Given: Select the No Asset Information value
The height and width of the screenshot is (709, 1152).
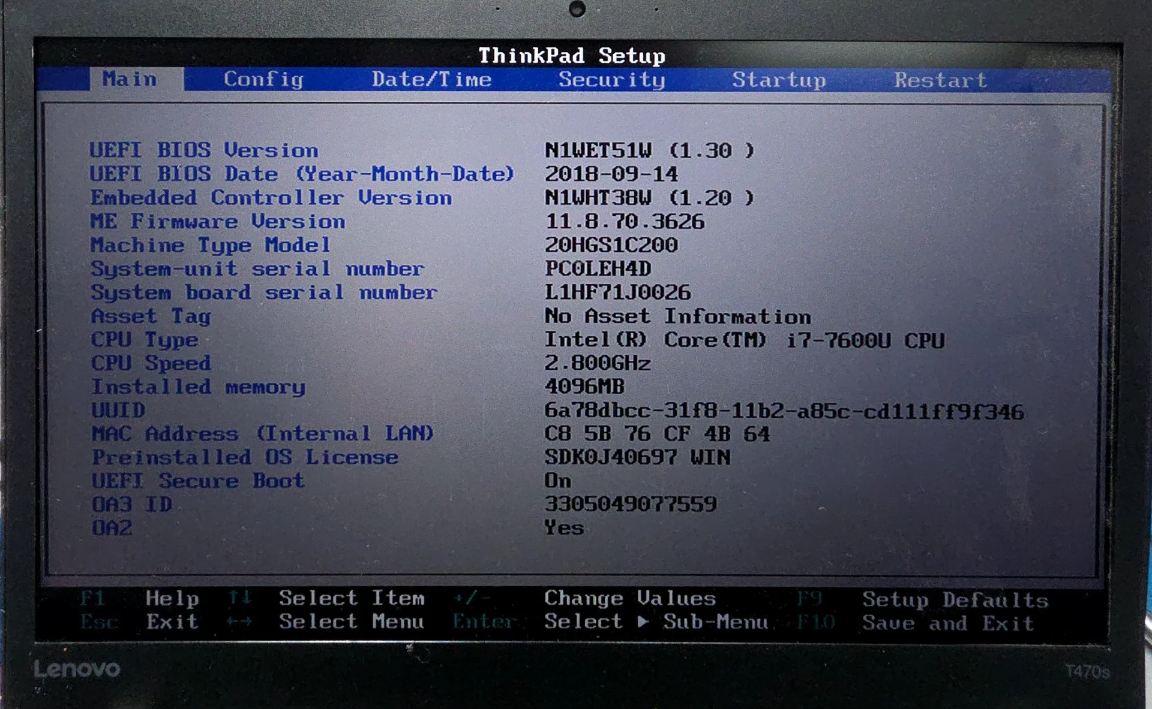Looking at the screenshot, I should [677, 317].
